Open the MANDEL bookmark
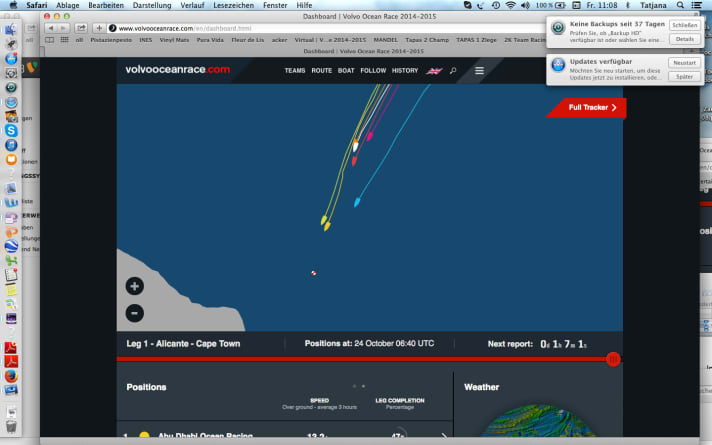712x445 pixels. coord(386,40)
